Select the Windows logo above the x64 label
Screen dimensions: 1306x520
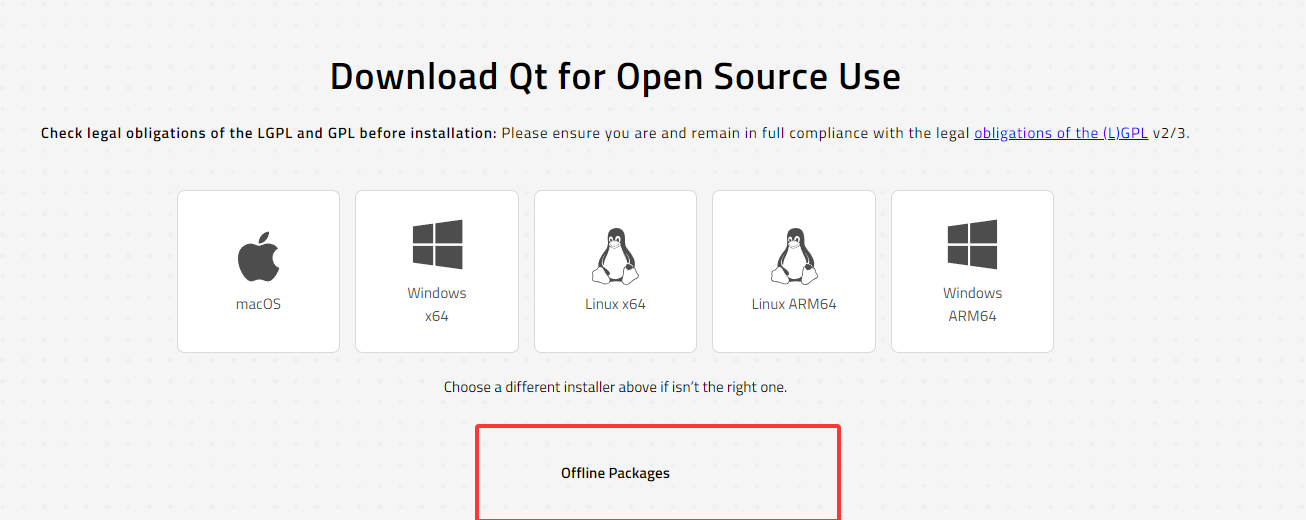[437, 245]
